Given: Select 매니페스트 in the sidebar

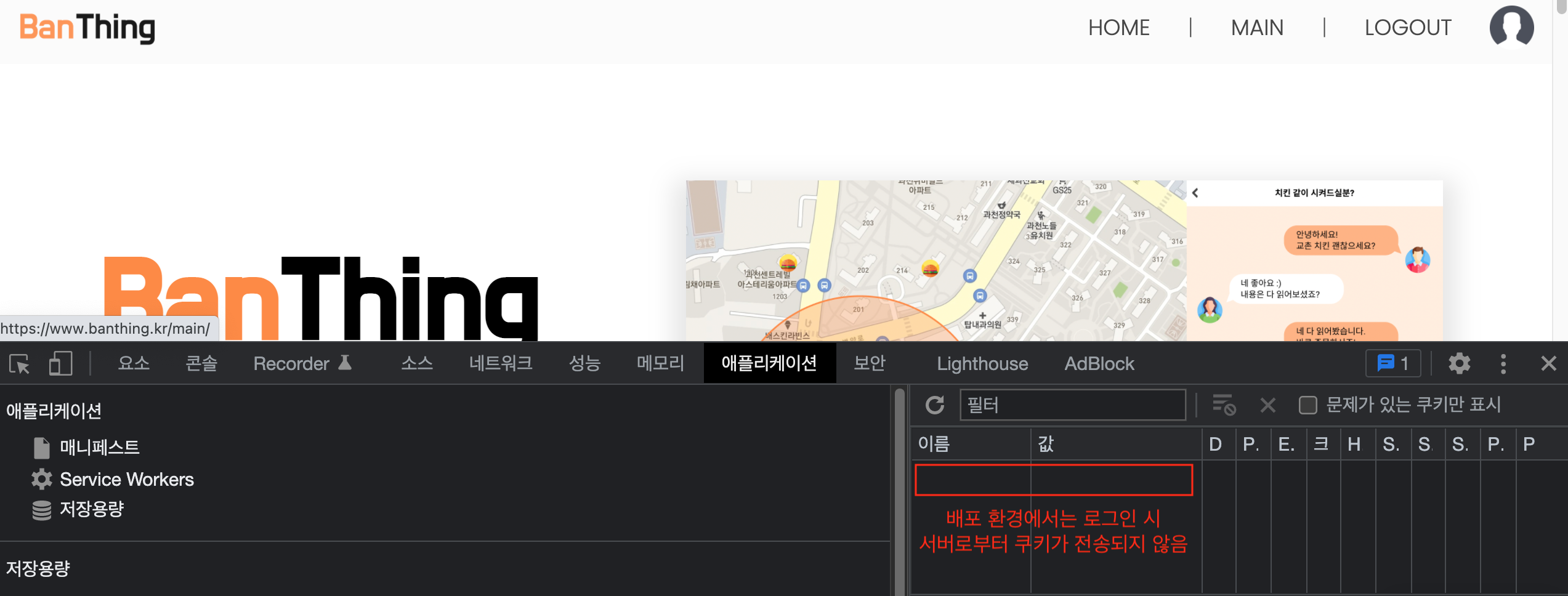Looking at the screenshot, I should tap(87, 448).
